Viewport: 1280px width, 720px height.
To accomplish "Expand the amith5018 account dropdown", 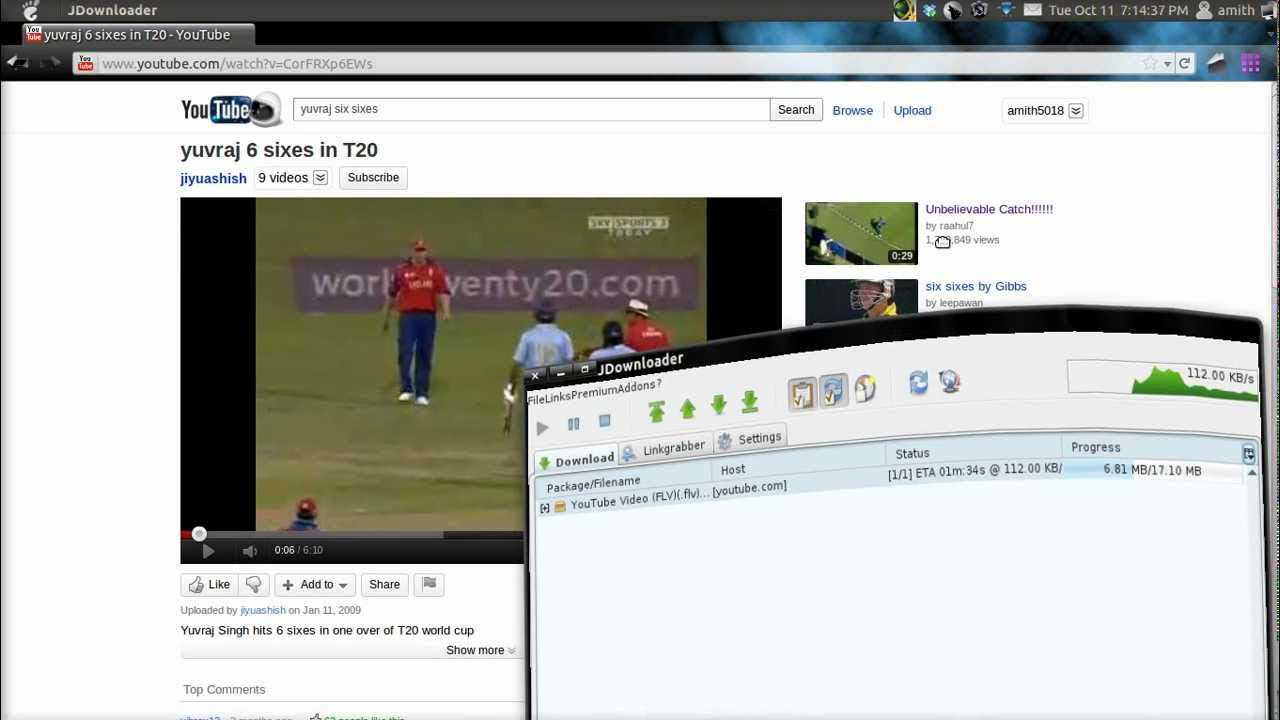I will (x=1045, y=111).
